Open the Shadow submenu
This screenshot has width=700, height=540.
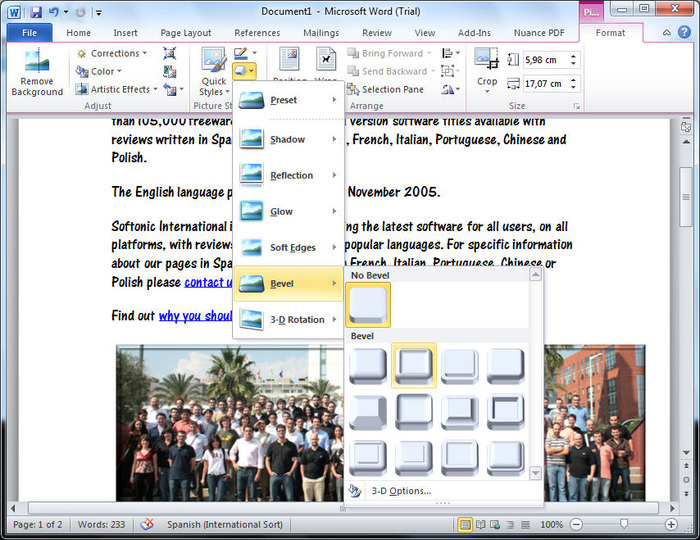tap(288, 139)
